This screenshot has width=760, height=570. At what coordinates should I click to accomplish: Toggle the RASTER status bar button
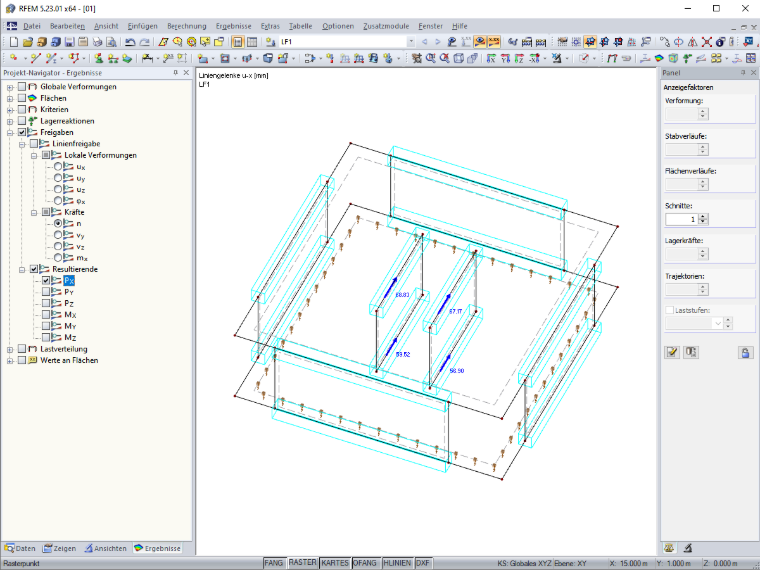[x=302, y=563]
